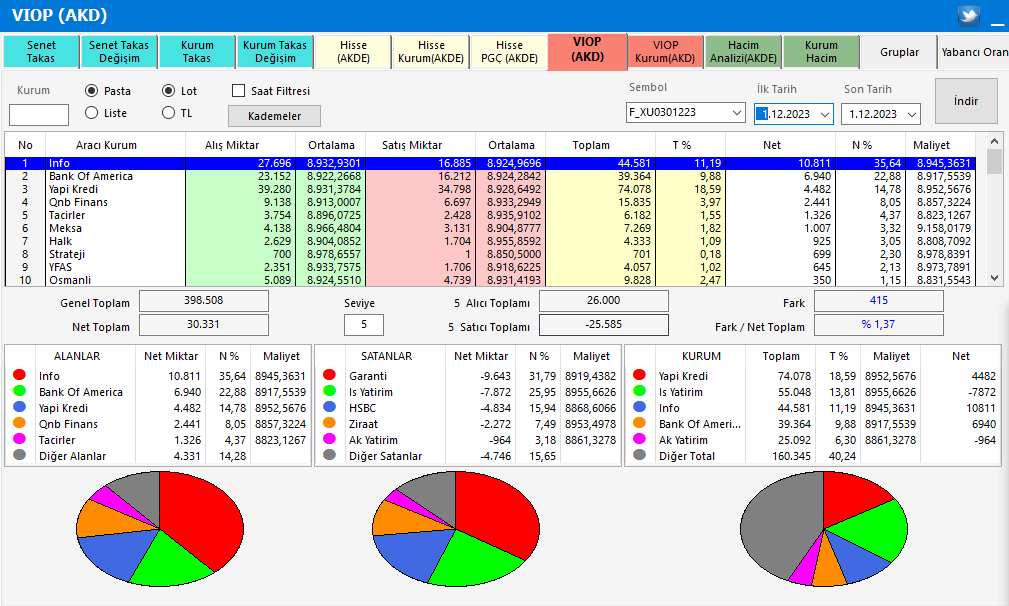Viewport: 1009px width, 606px height.
Task: Click the Twitter bird icon
Action: click(968, 15)
